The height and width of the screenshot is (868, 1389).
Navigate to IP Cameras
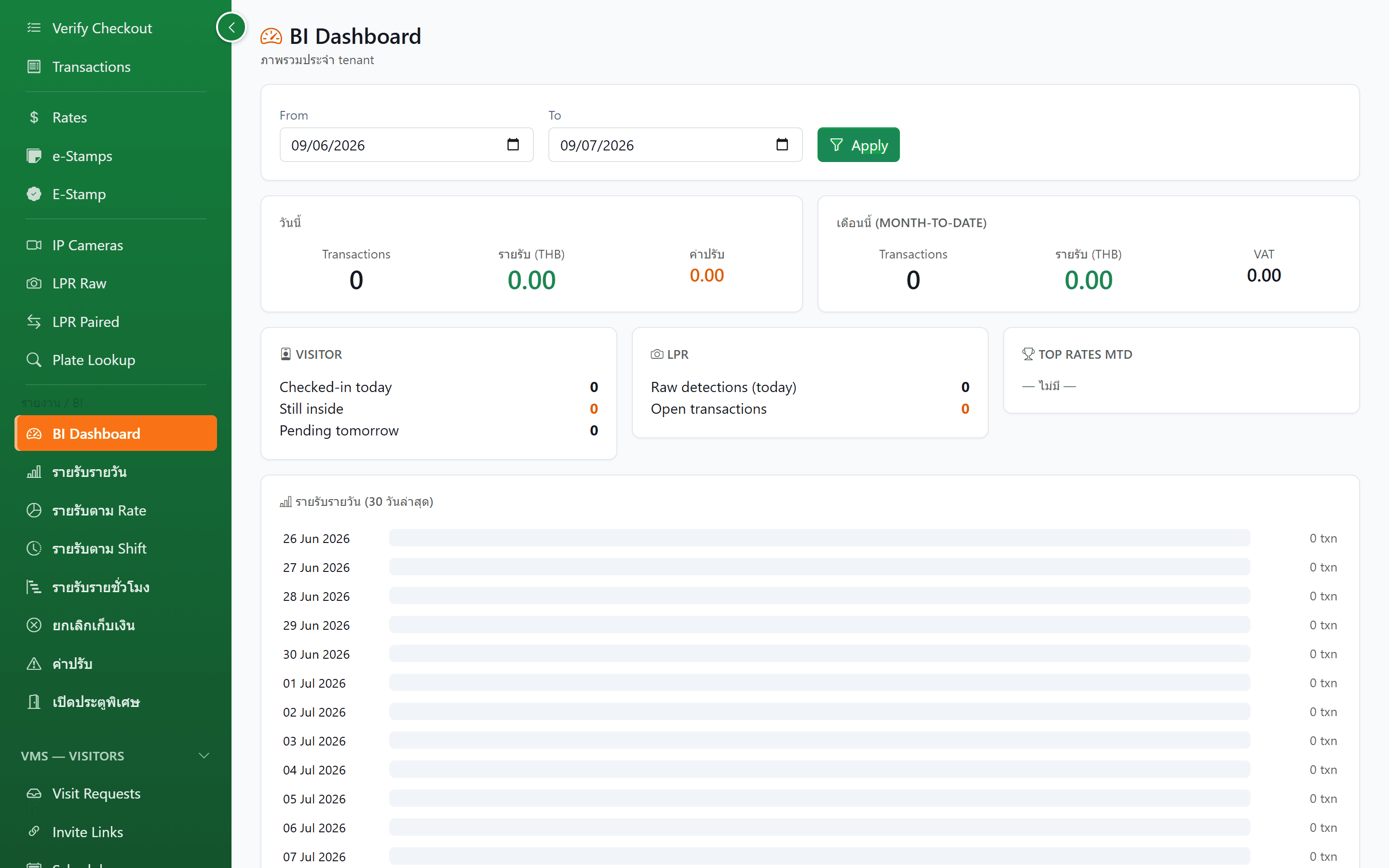[x=116, y=245]
